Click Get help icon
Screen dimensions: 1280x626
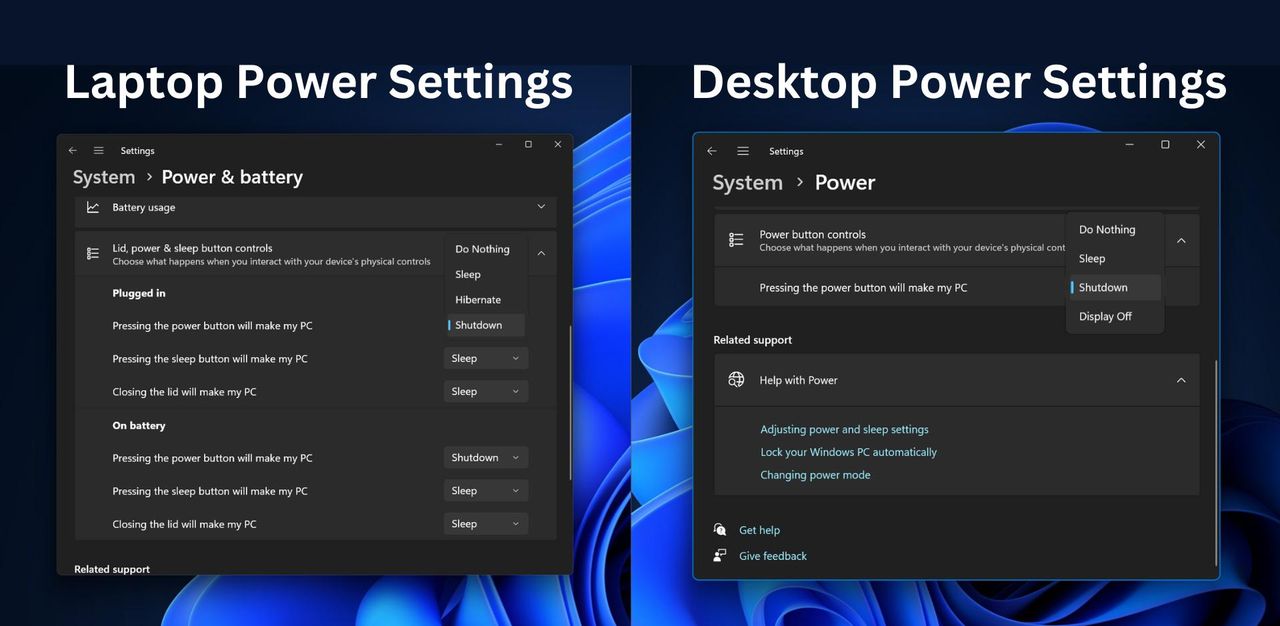720,530
